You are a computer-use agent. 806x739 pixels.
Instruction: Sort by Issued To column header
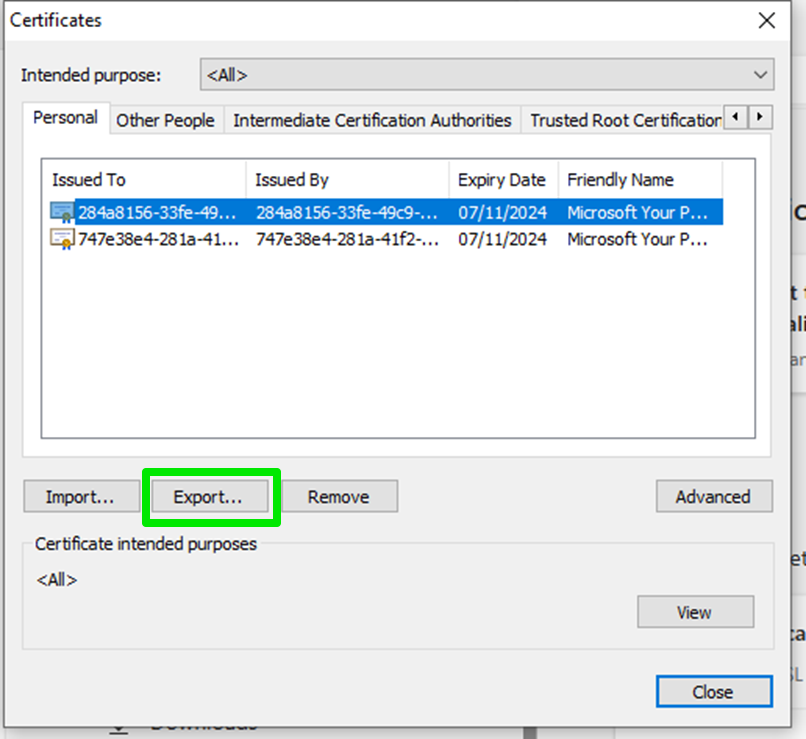pos(144,180)
